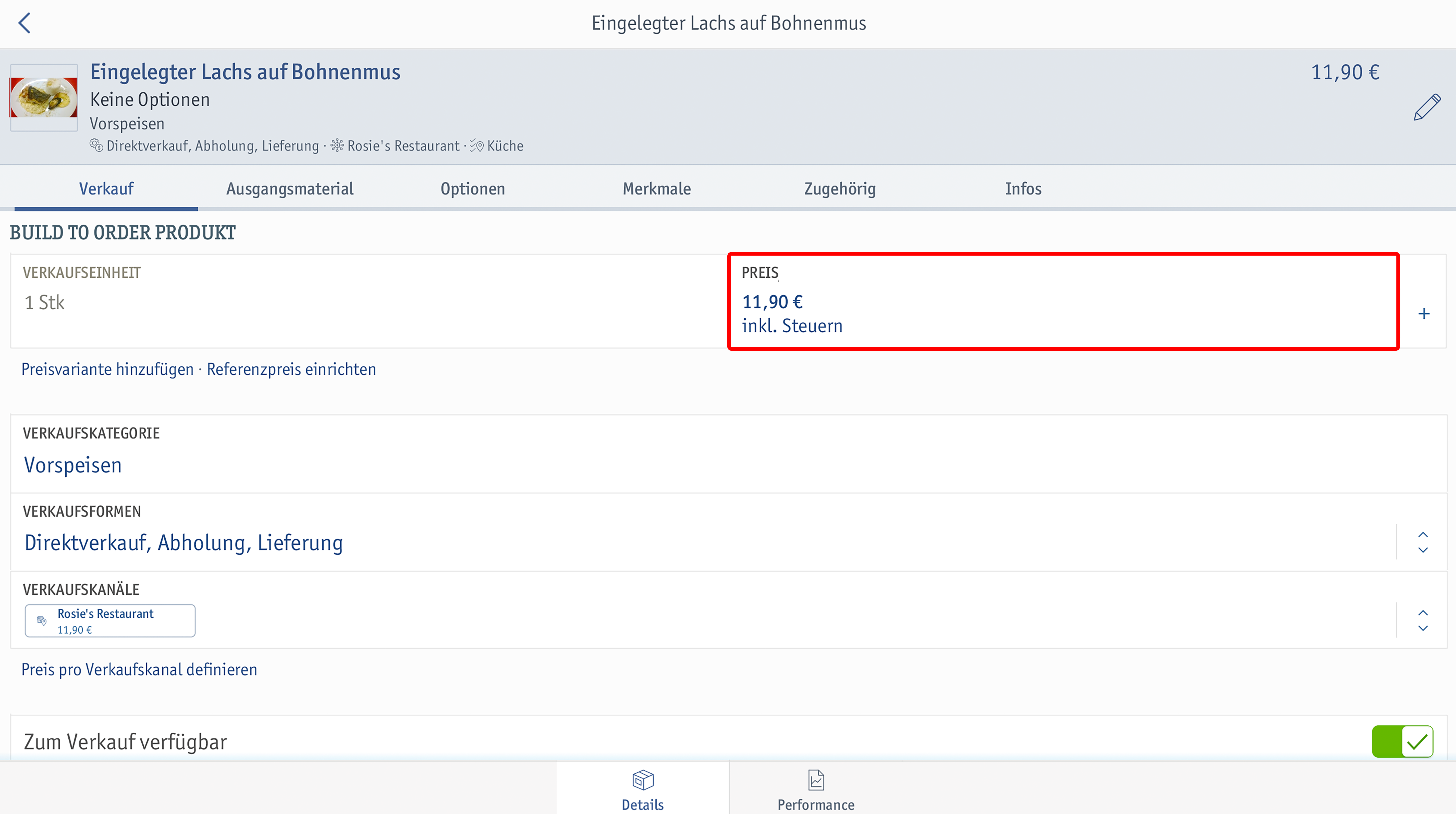Click the Verkaufseinheit 1 Stk field
Screen dimensions: 1456x814
point(370,301)
